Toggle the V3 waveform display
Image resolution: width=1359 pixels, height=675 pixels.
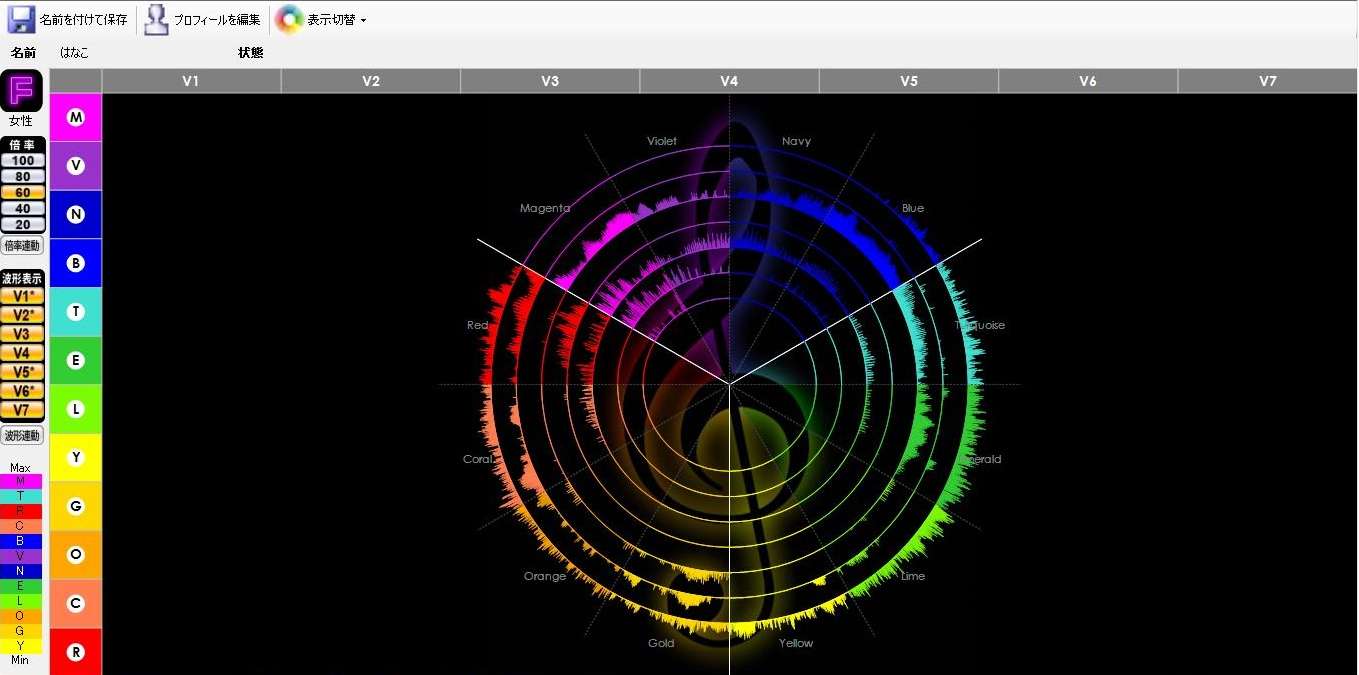click(x=22, y=334)
